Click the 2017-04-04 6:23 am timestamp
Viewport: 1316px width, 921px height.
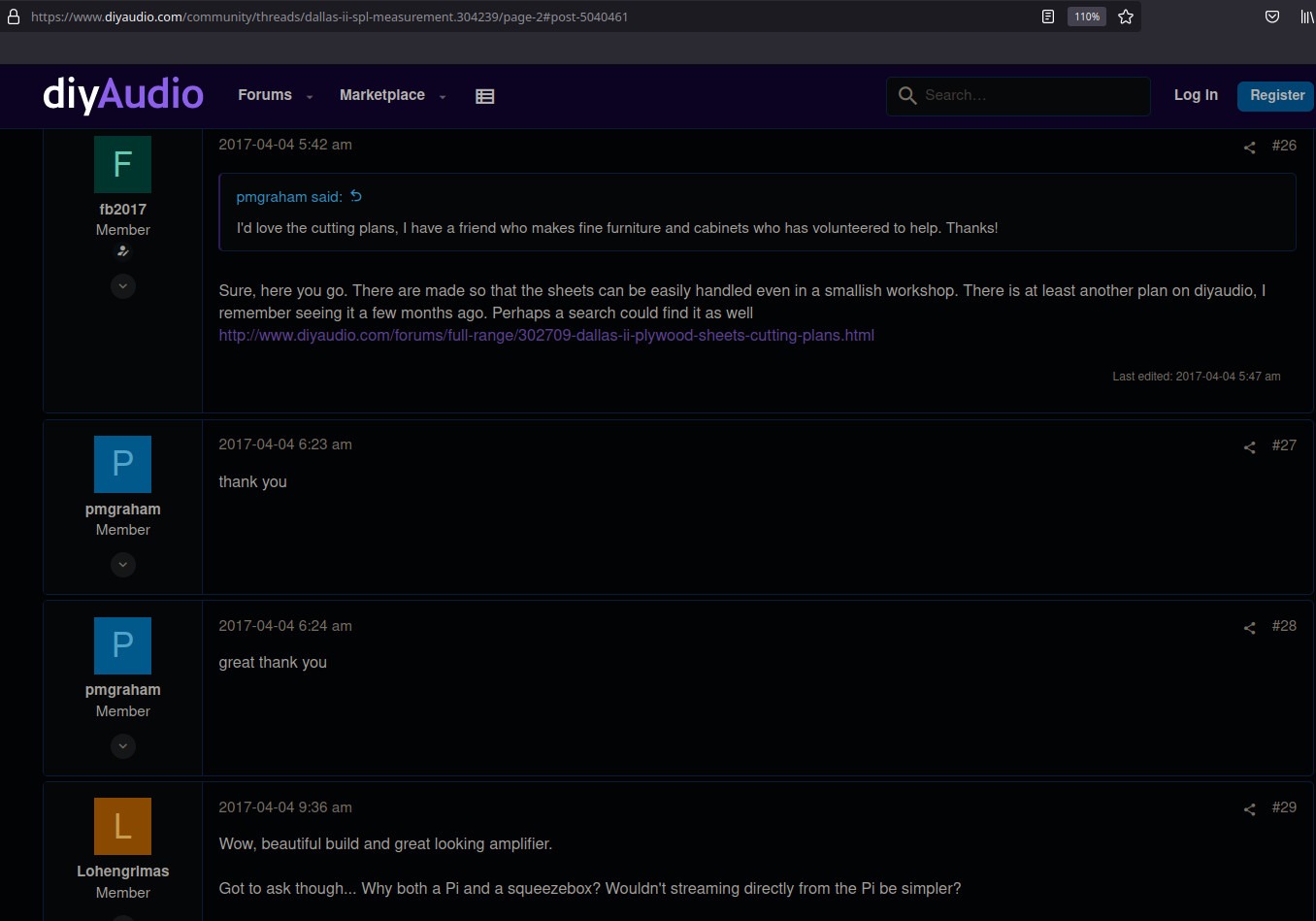click(285, 444)
